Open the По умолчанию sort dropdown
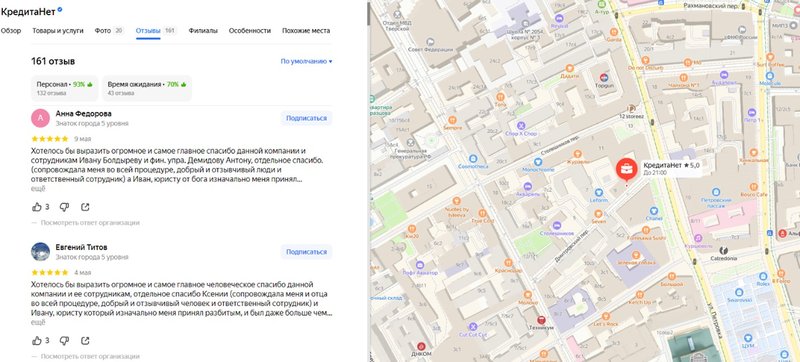800x362 pixels. [x=306, y=61]
